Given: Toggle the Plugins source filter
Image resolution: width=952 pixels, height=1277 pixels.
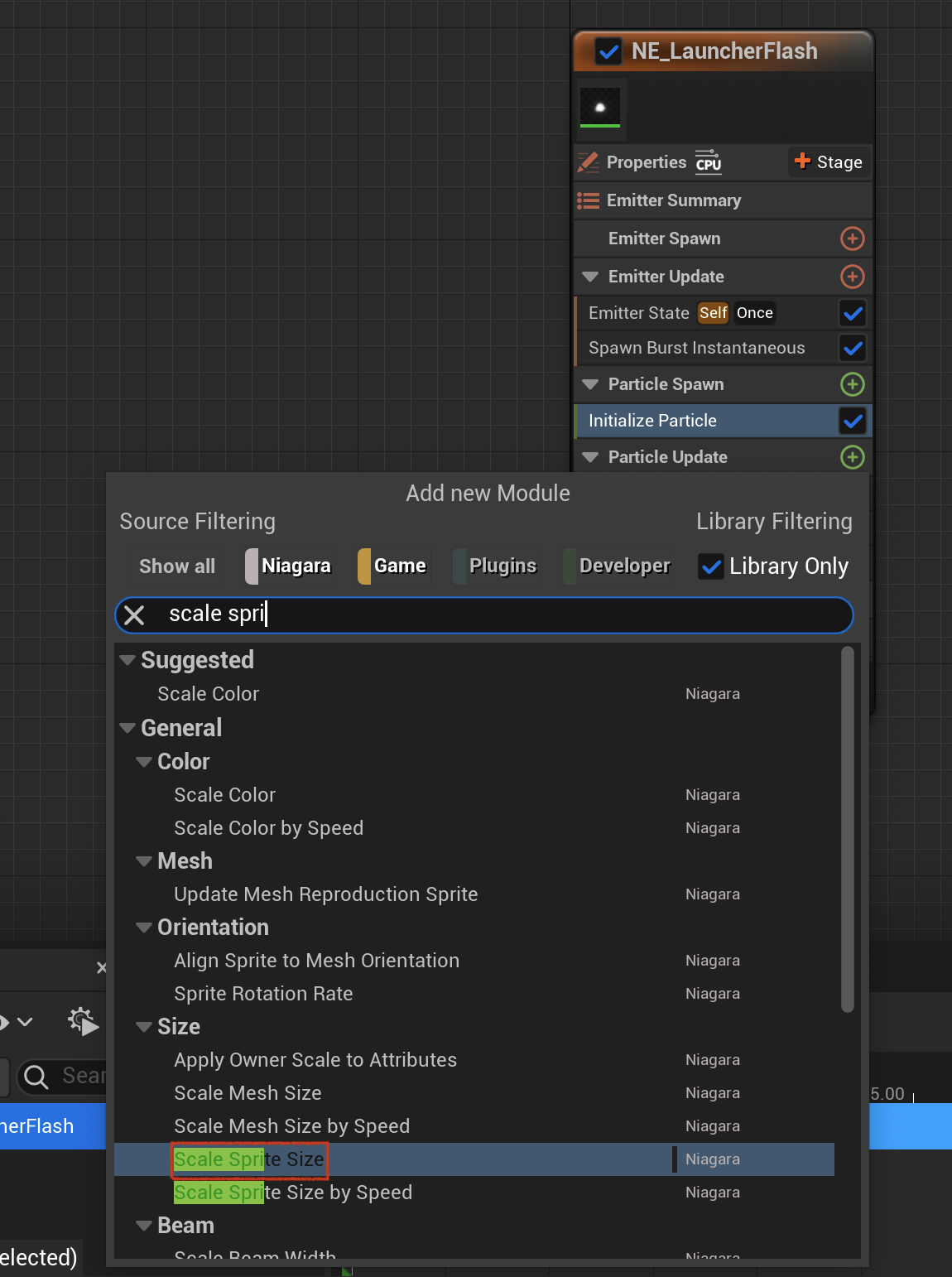Looking at the screenshot, I should (497, 566).
